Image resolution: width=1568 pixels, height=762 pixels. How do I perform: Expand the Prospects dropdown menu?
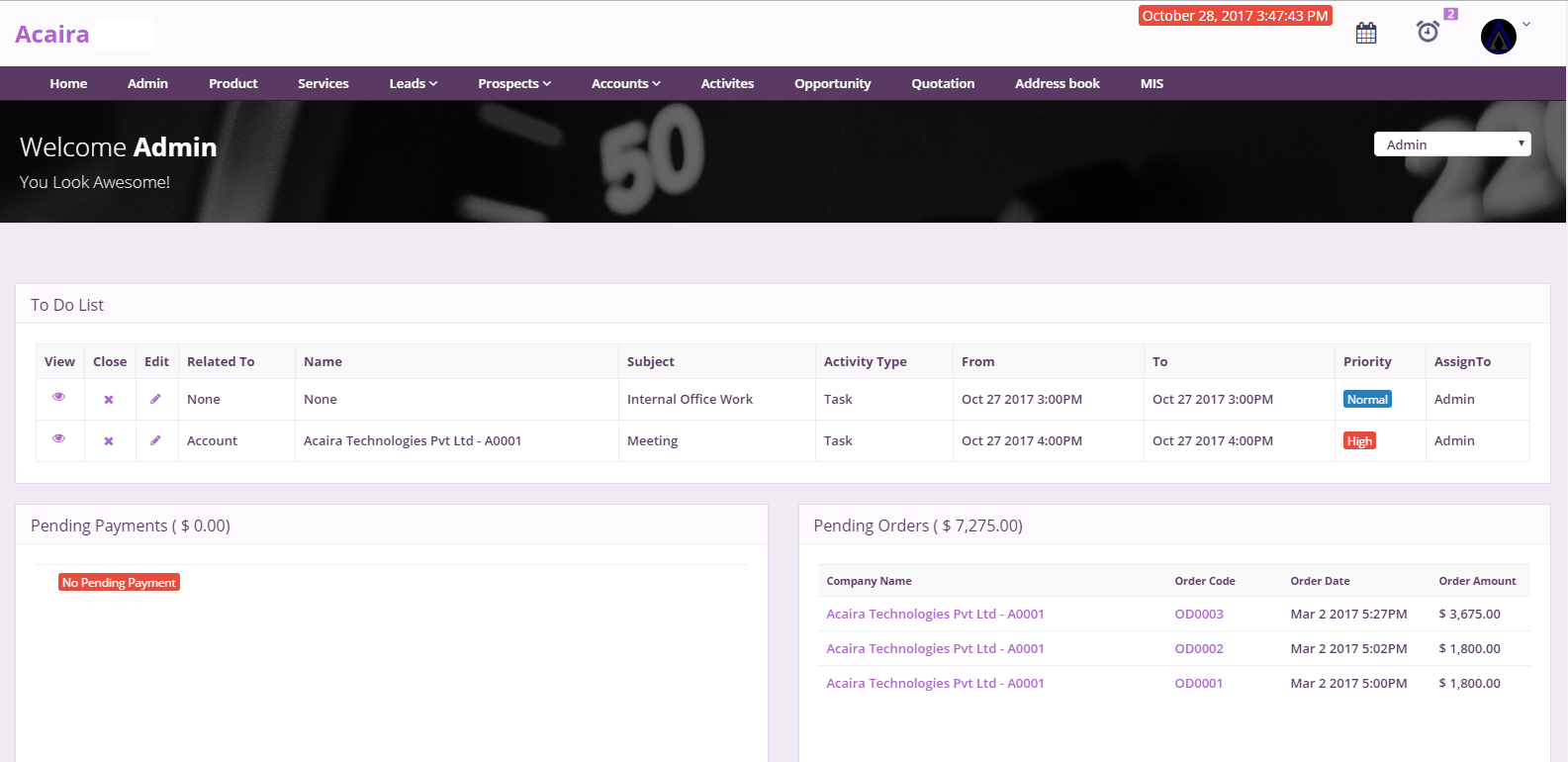point(513,84)
